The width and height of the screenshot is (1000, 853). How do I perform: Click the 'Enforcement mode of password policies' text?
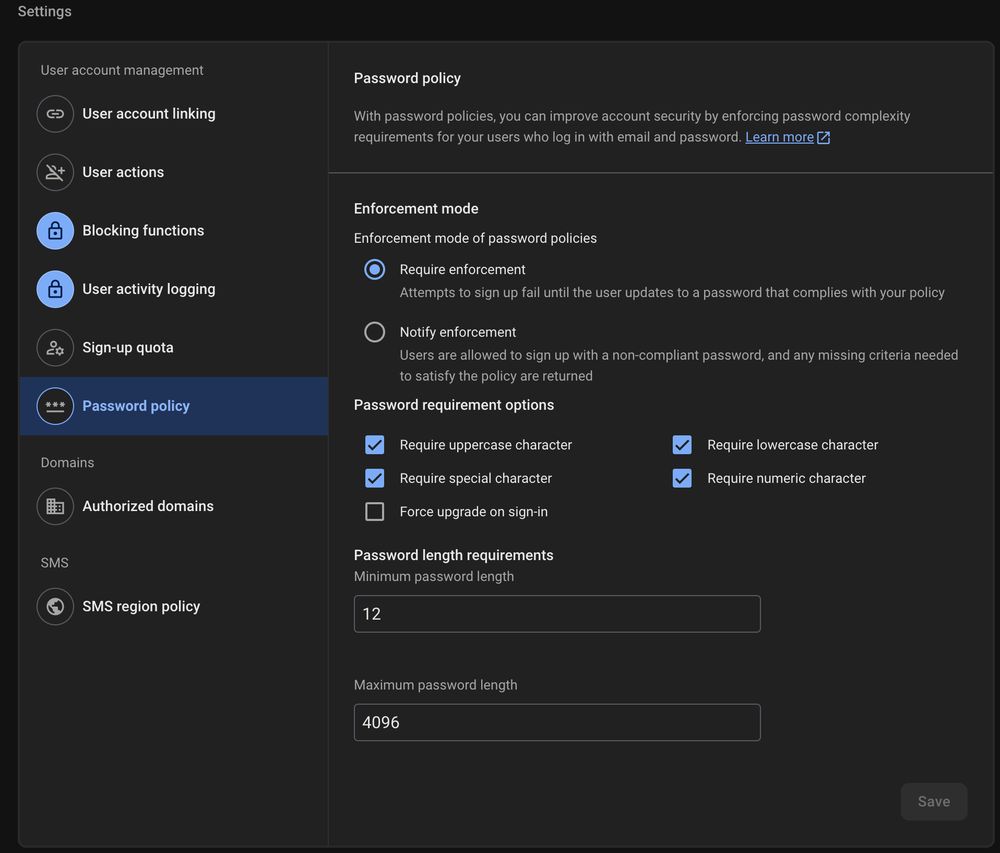tap(475, 238)
